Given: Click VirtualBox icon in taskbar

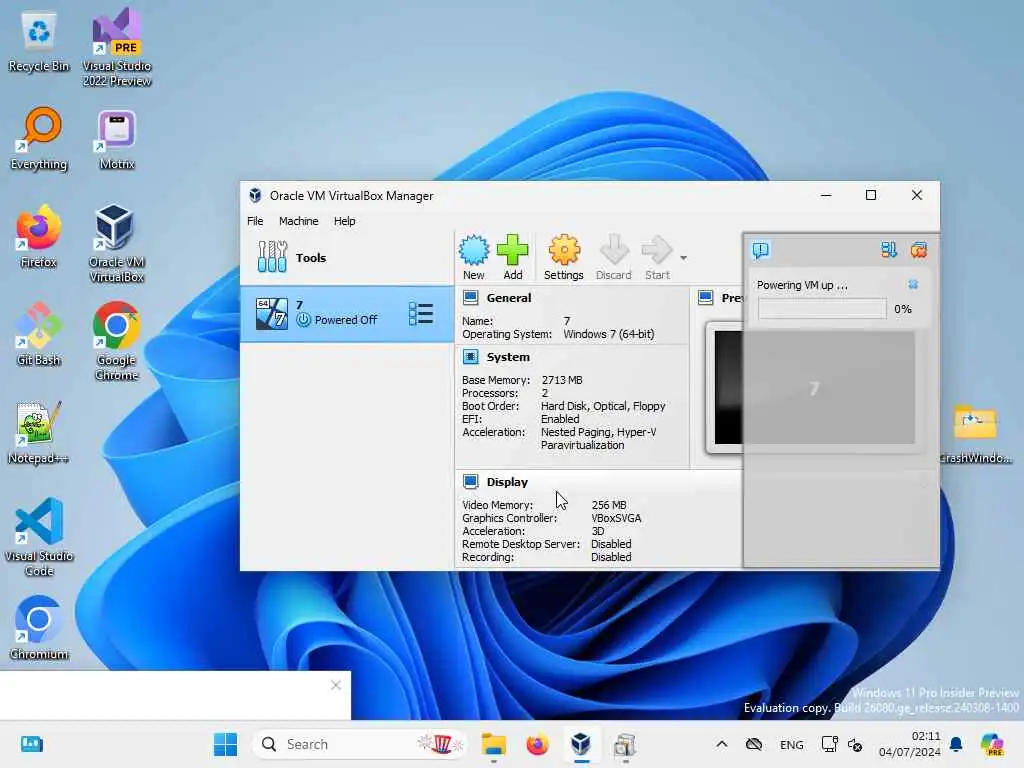Looking at the screenshot, I should pos(581,744).
